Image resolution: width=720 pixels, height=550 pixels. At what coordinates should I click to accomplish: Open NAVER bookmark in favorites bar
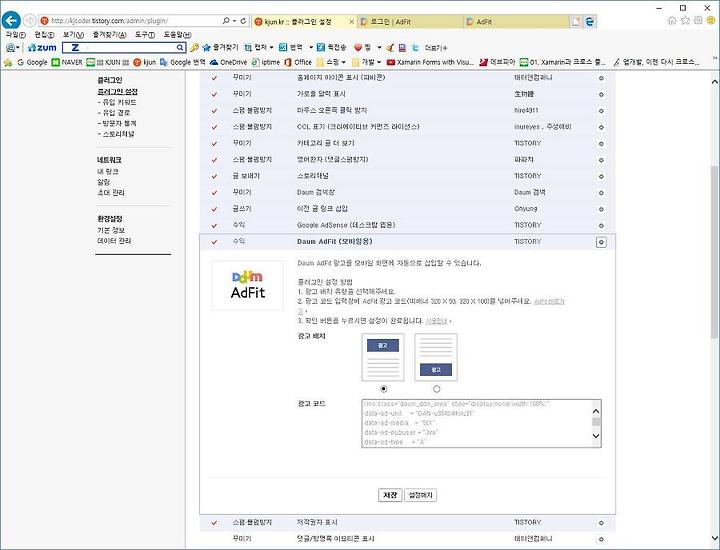(x=67, y=62)
